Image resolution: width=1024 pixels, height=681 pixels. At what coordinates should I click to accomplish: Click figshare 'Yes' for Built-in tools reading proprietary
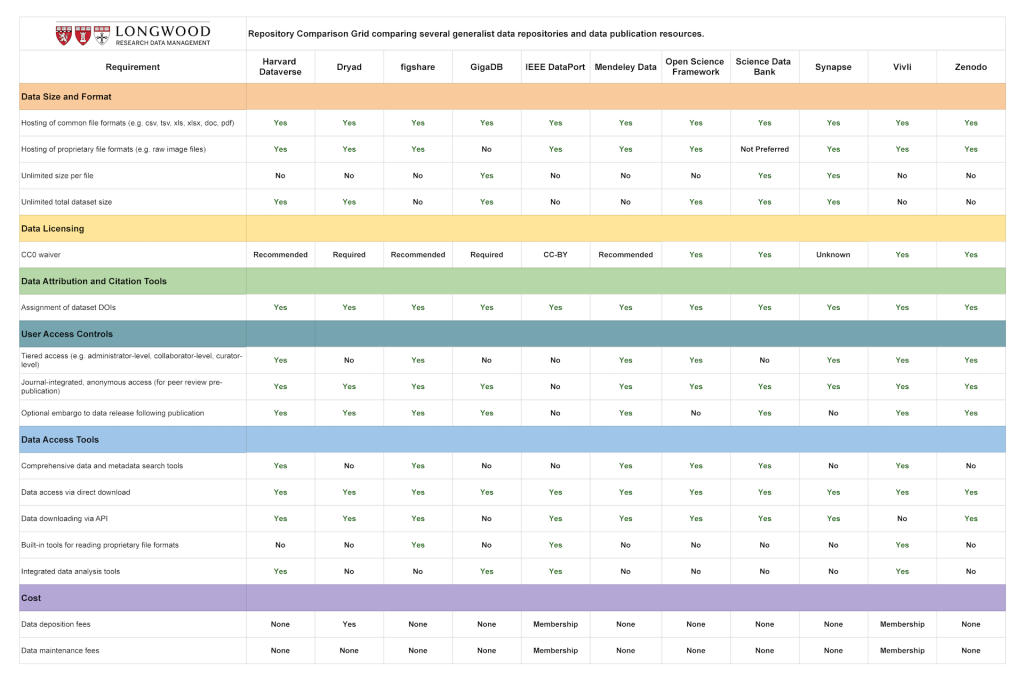click(418, 545)
